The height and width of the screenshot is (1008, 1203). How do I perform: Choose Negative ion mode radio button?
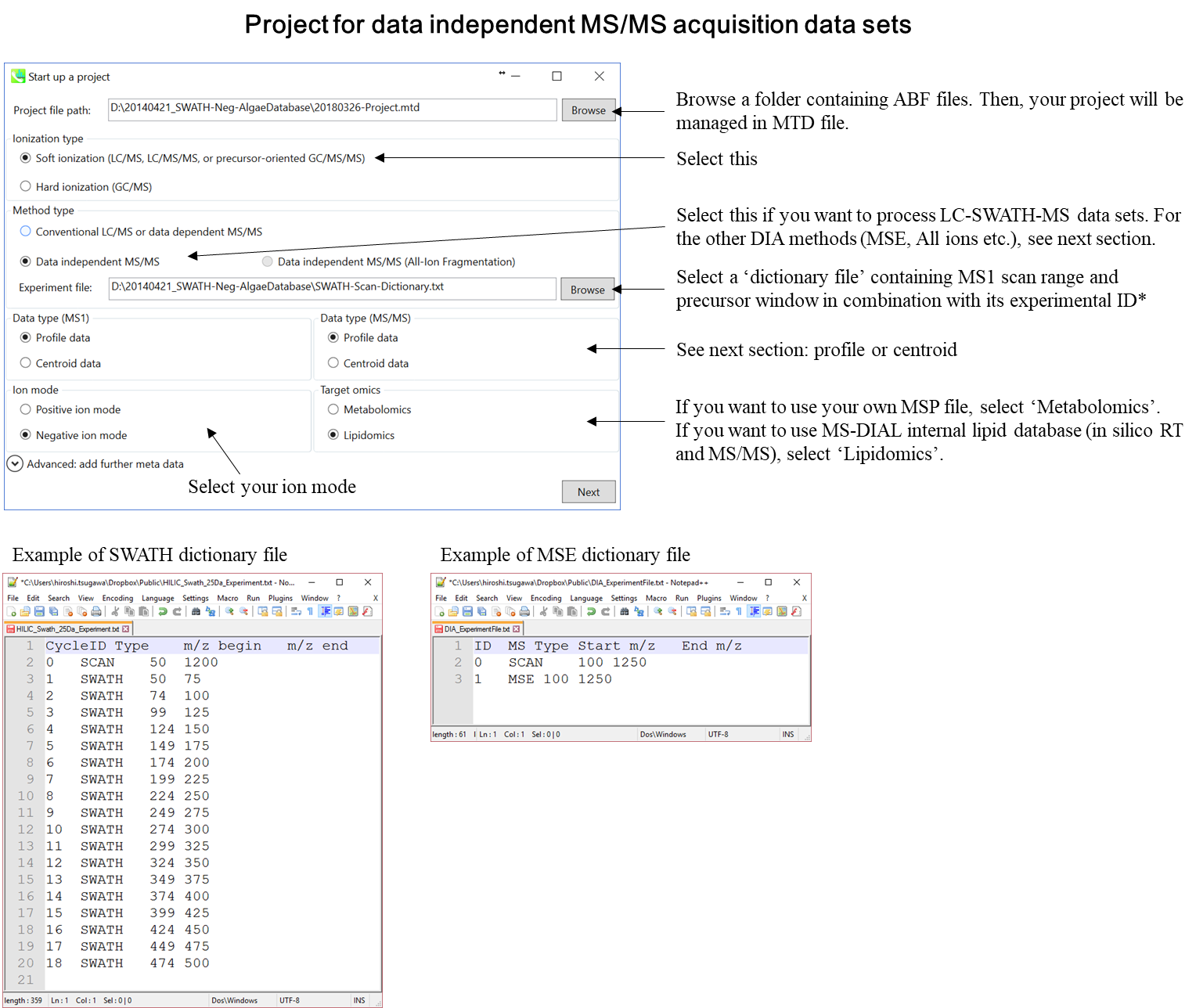click(x=26, y=435)
